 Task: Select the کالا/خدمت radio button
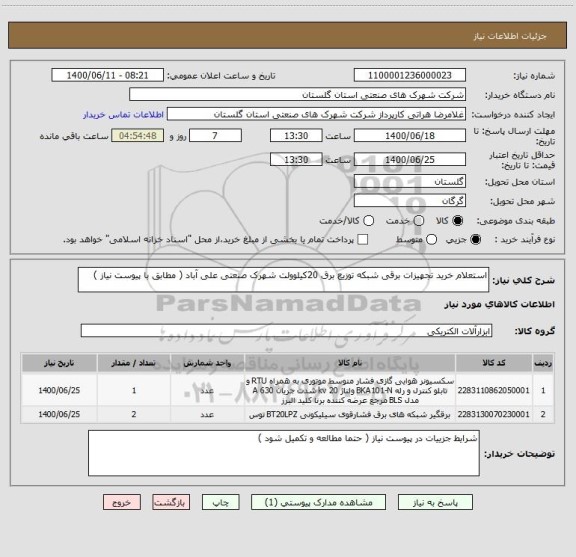tap(368, 221)
